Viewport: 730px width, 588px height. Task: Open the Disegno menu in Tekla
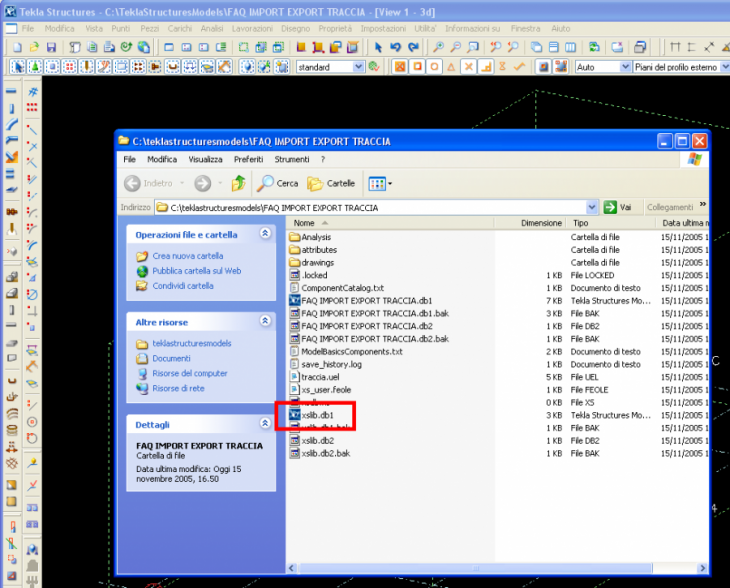click(295, 28)
